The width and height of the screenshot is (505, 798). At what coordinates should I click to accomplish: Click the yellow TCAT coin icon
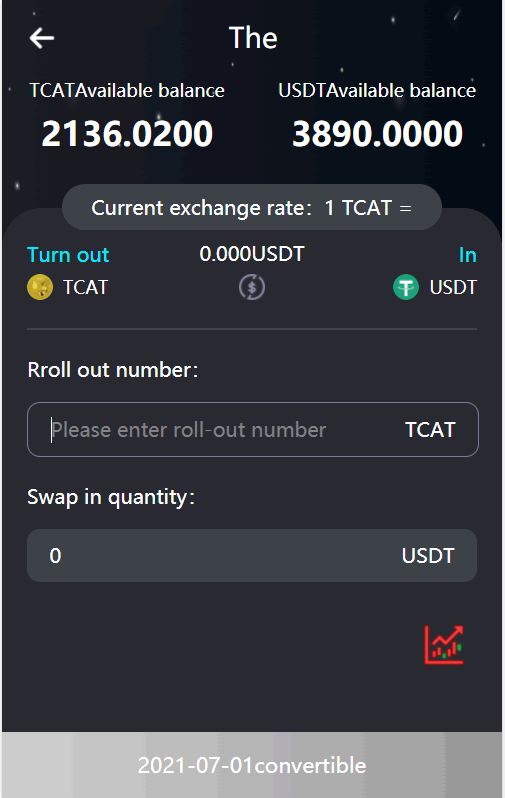click(x=40, y=287)
